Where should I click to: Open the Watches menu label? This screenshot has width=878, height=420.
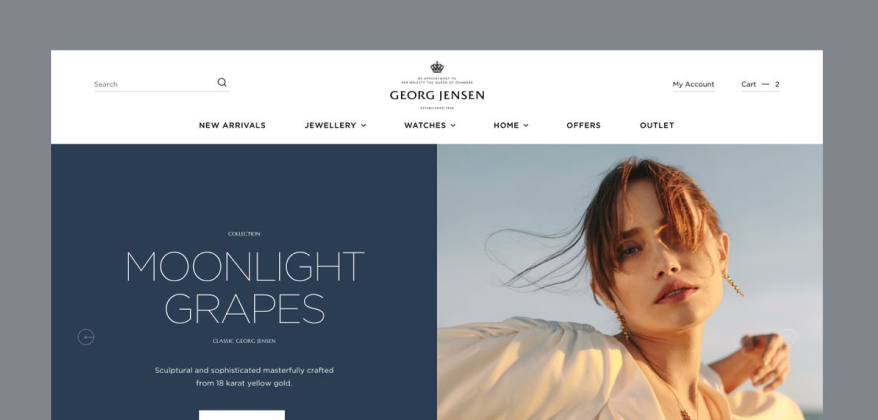click(x=425, y=125)
